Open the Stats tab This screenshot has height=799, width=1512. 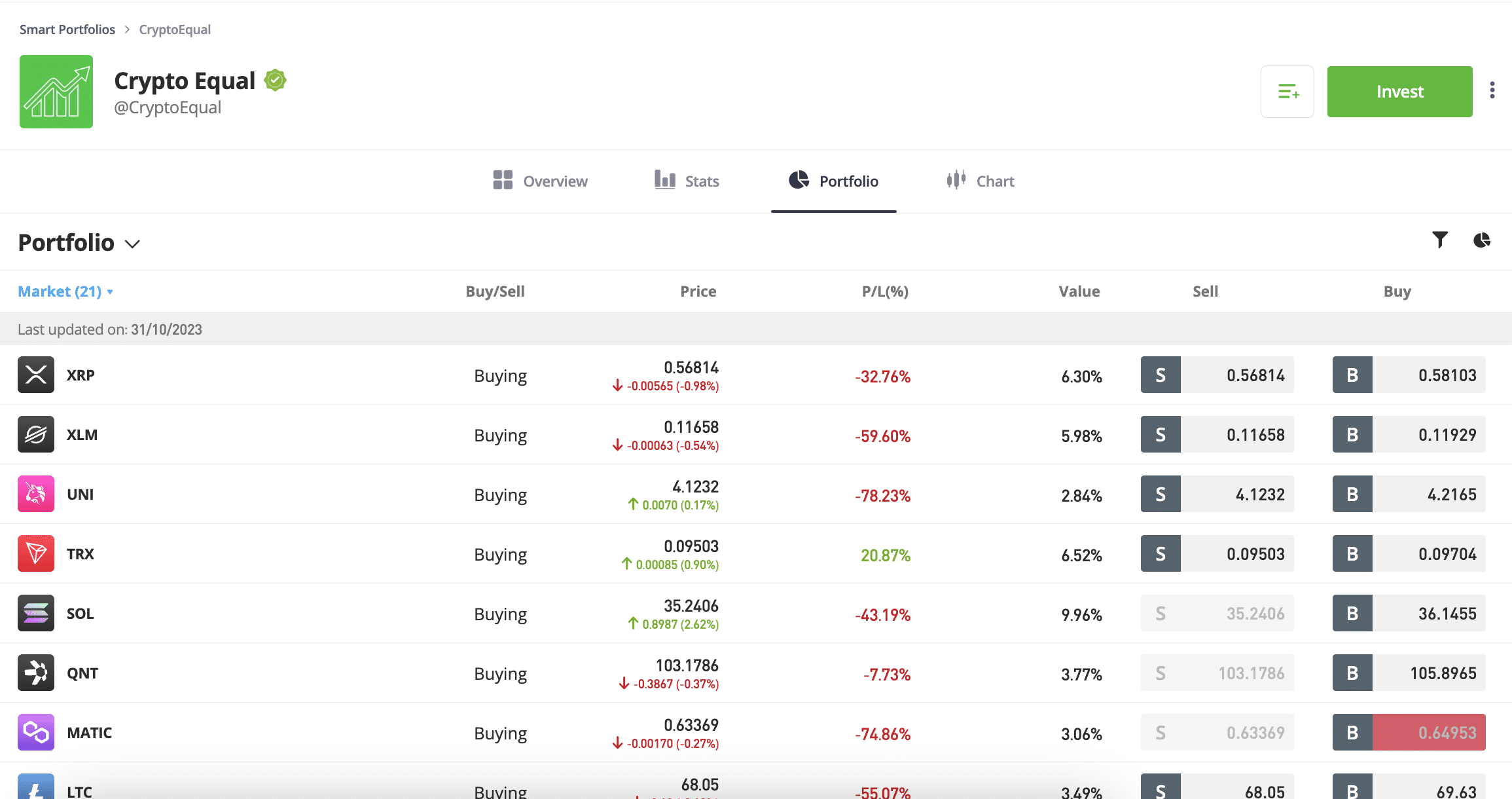[x=687, y=181]
